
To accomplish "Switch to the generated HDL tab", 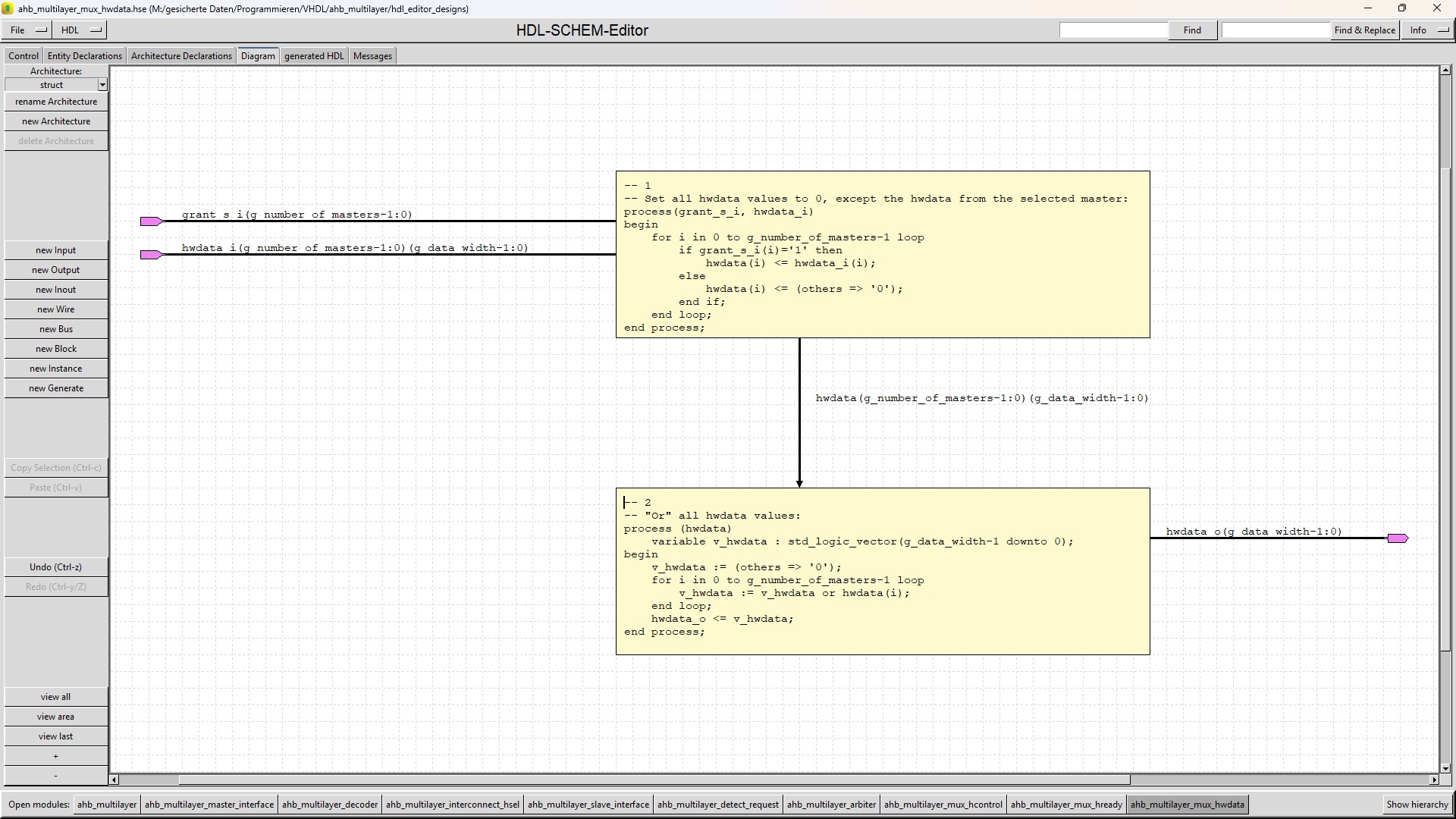I will 314,56.
